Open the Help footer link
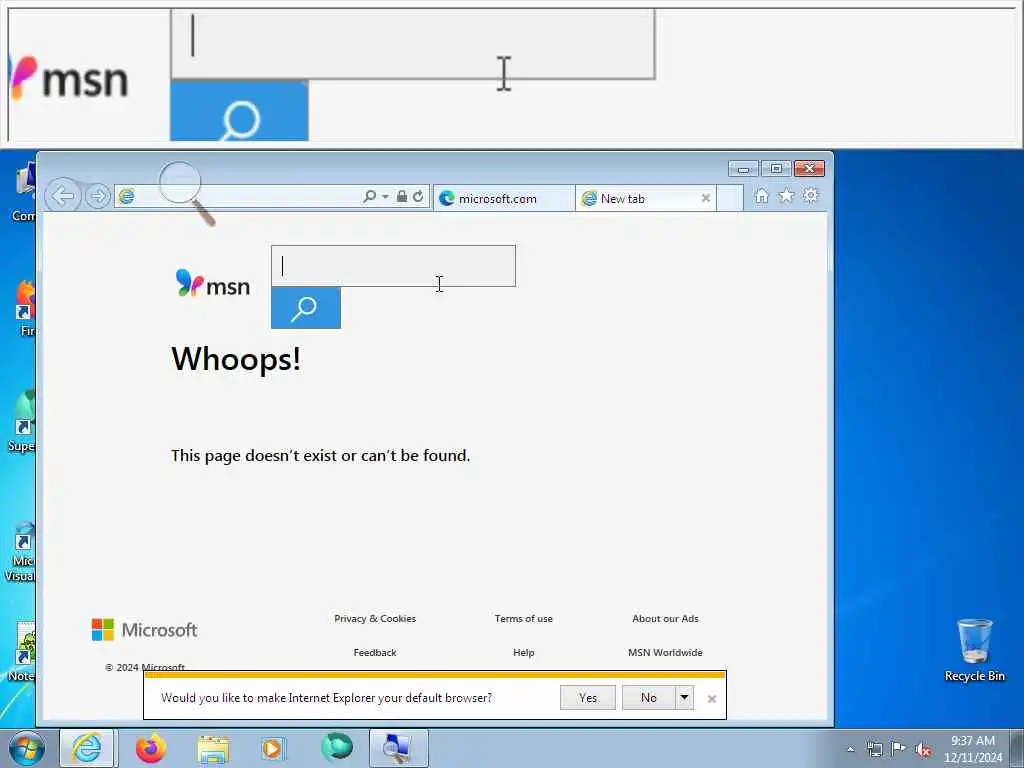1024x768 pixels. pos(524,652)
